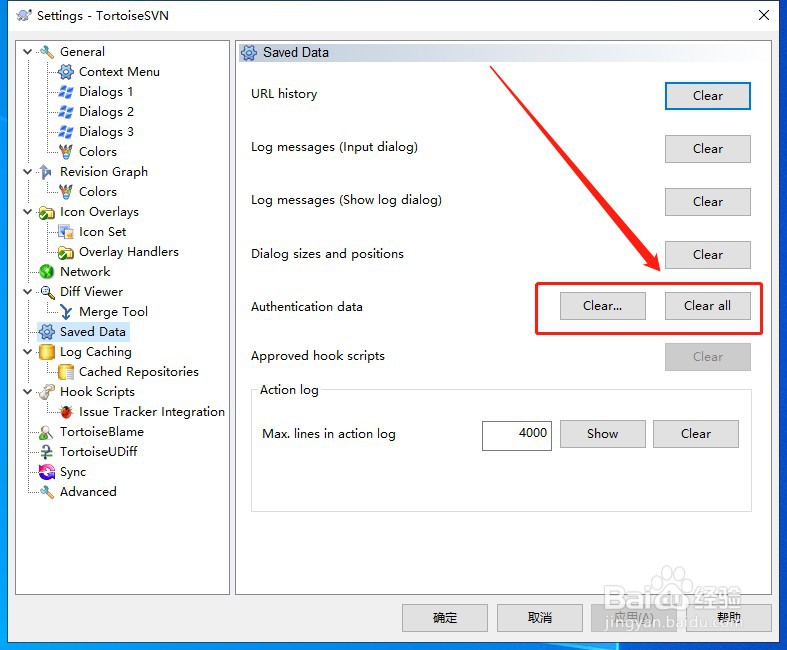The image size is (787, 650).
Task: Click the Advanced wrench icon
Action: point(47,492)
